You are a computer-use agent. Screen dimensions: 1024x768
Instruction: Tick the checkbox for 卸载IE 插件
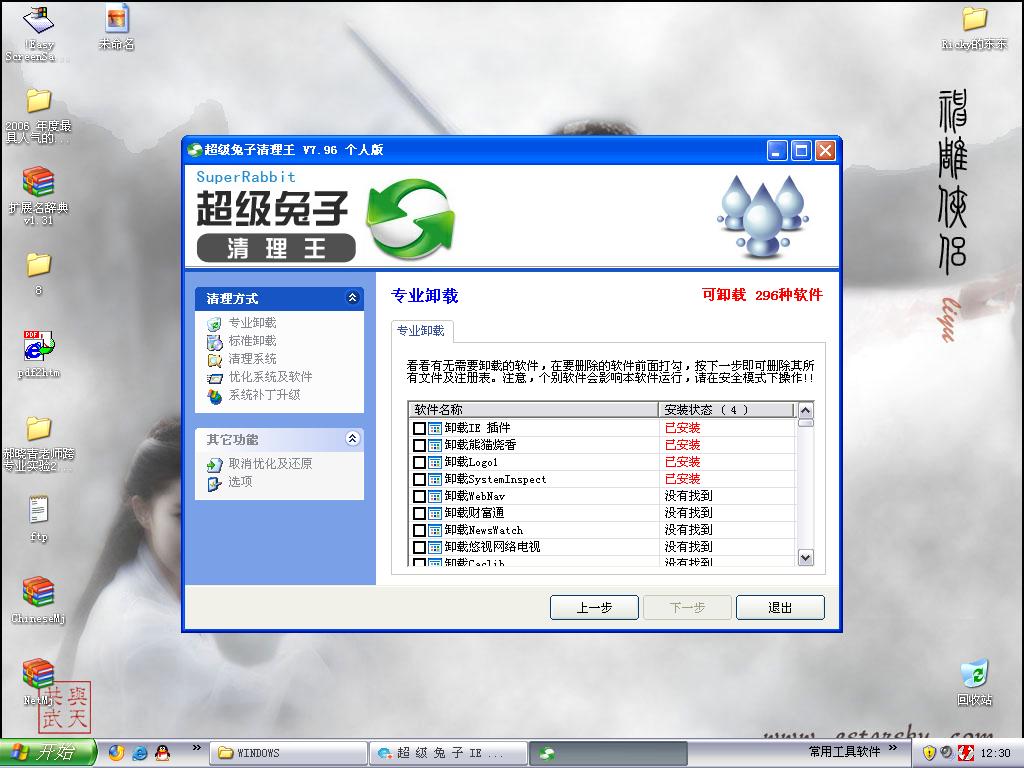pos(419,428)
